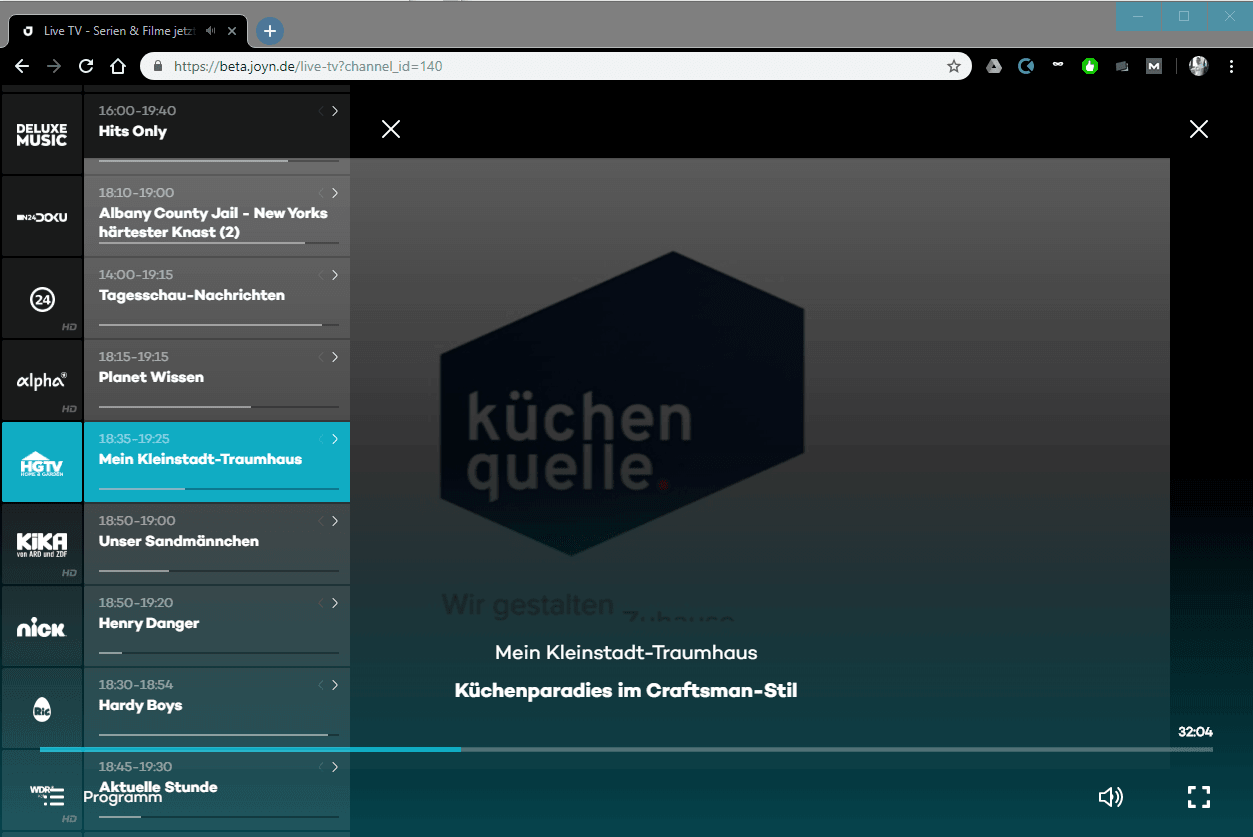The height and width of the screenshot is (837, 1253).
Task: Show next program for Albany County Jail
Action: (335, 193)
